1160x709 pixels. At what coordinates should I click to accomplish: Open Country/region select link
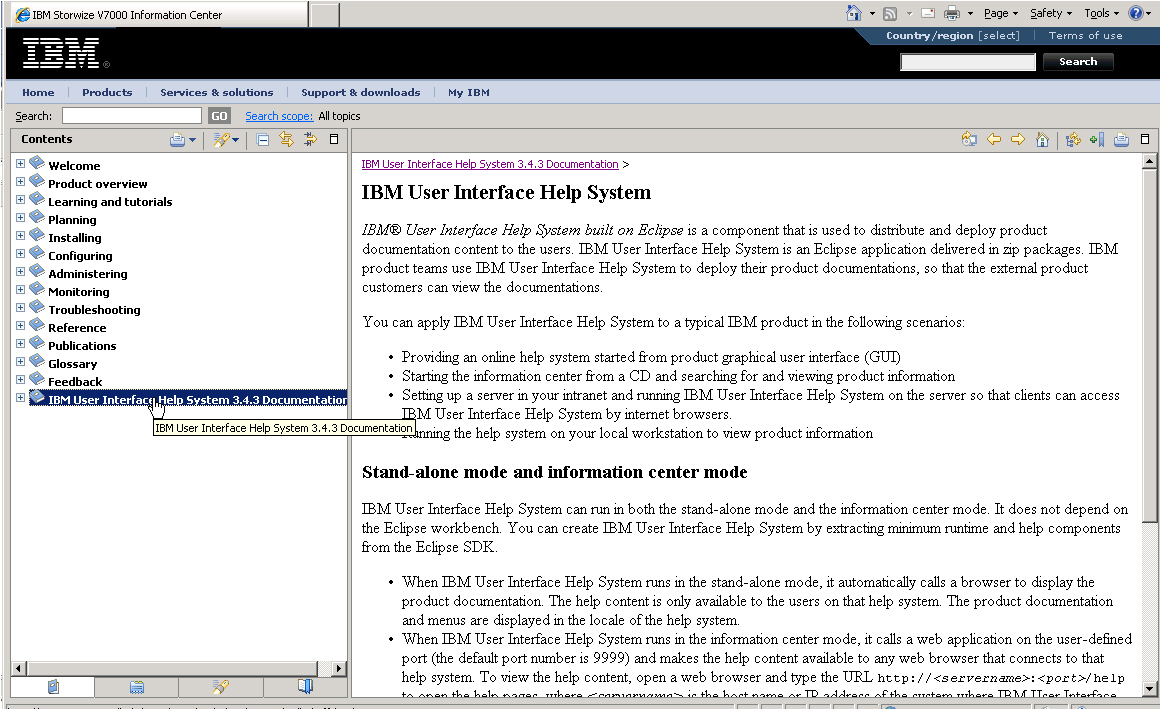(953, 36)
